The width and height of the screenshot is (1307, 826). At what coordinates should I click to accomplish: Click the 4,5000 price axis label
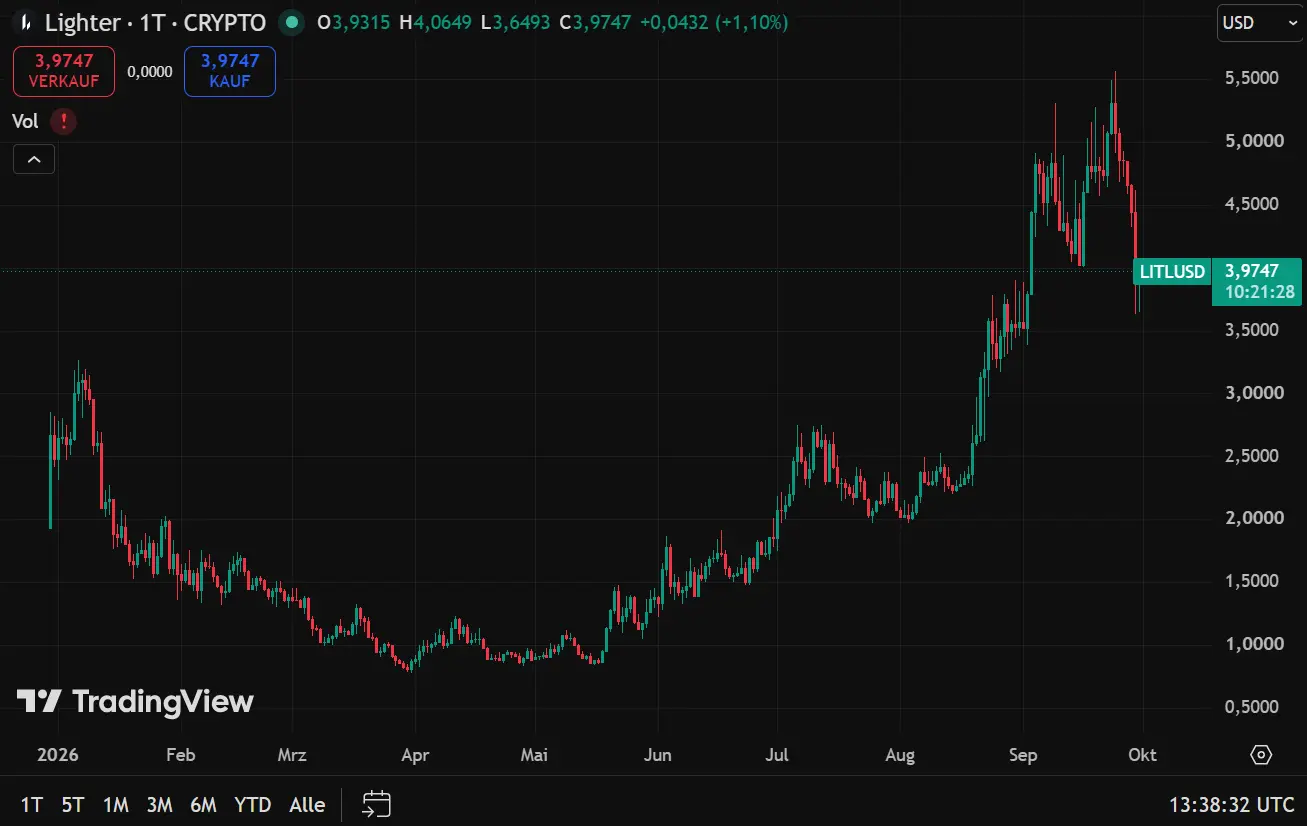pyautogui.click(x=1254, y=204)
